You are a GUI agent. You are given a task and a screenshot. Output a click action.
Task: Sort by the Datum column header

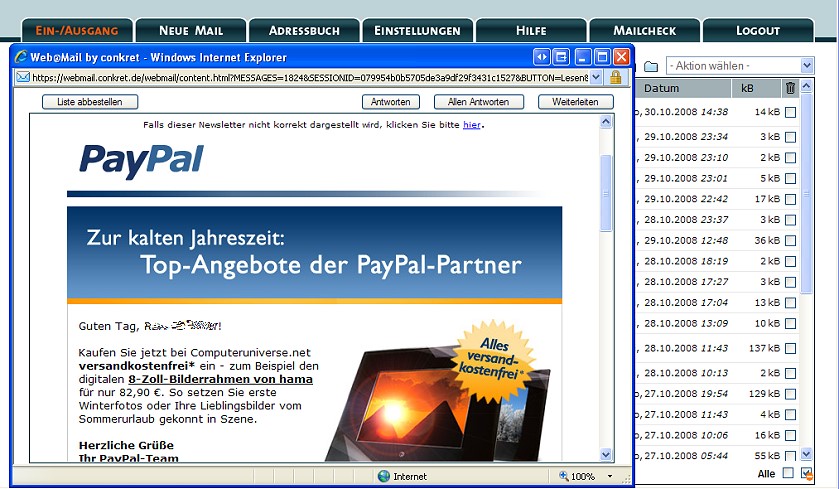(x=682, y=88)
